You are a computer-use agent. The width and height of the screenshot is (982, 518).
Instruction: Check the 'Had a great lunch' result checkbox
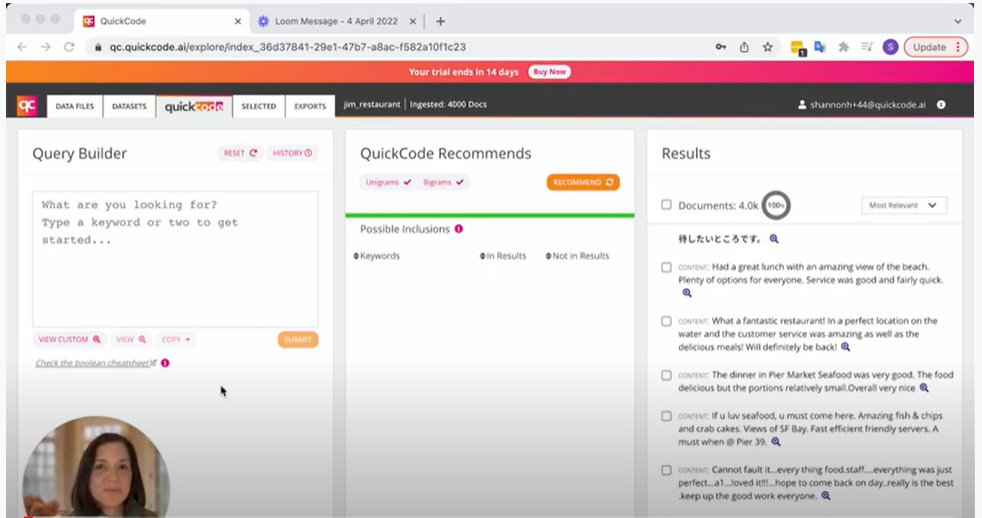(666, 267)
